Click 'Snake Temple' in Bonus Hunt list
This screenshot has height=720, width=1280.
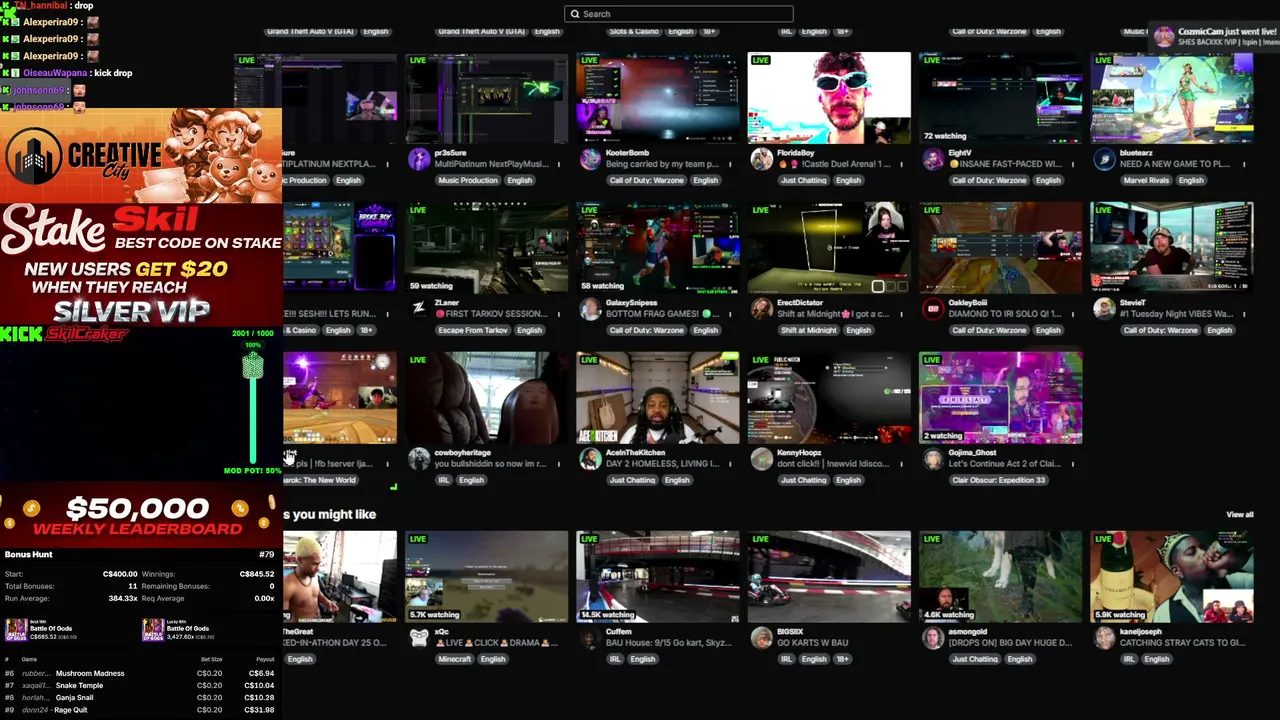tap(79, 686)
